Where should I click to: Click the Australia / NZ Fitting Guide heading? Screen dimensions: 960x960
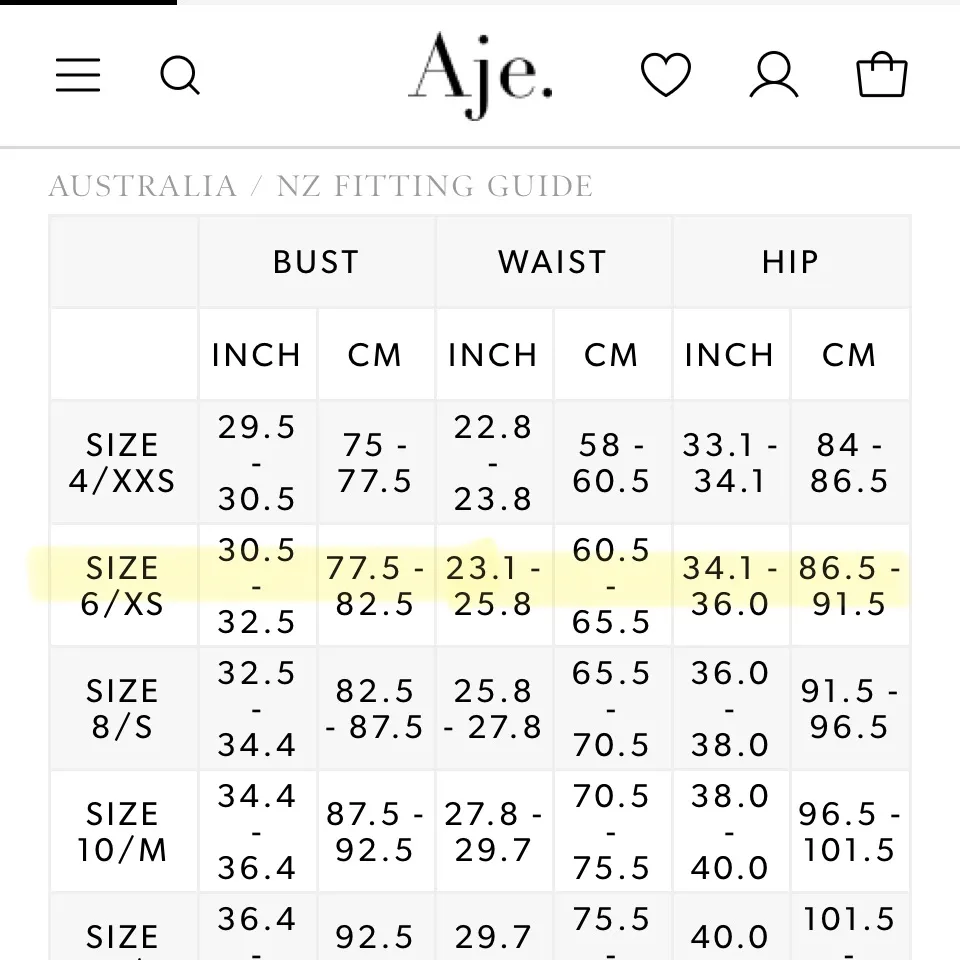point(321,186)
